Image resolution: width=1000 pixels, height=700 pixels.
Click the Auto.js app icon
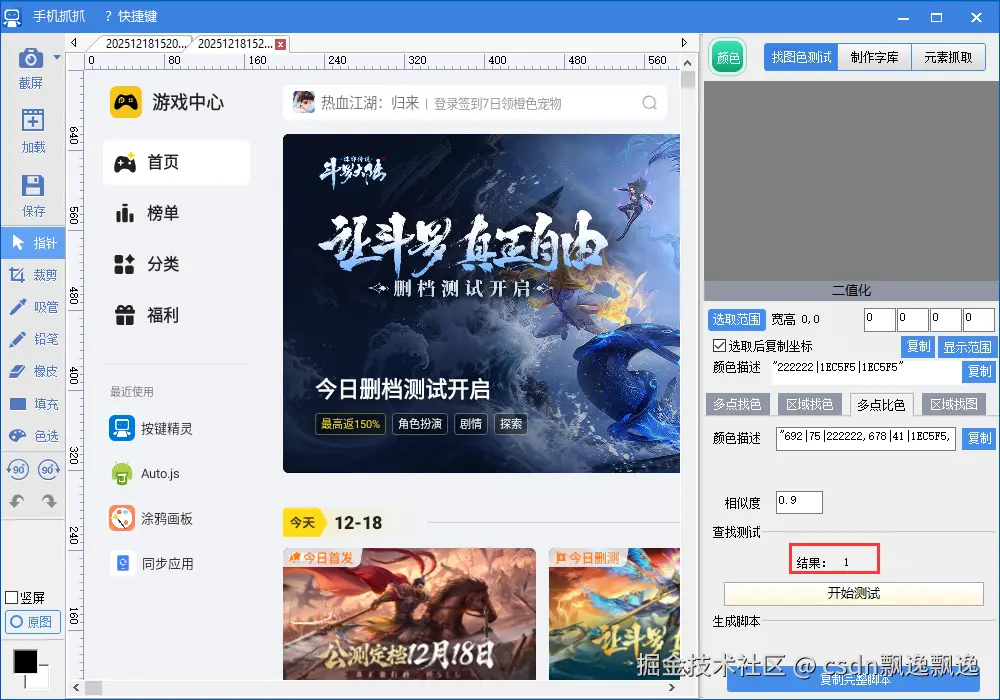(122, 474)
